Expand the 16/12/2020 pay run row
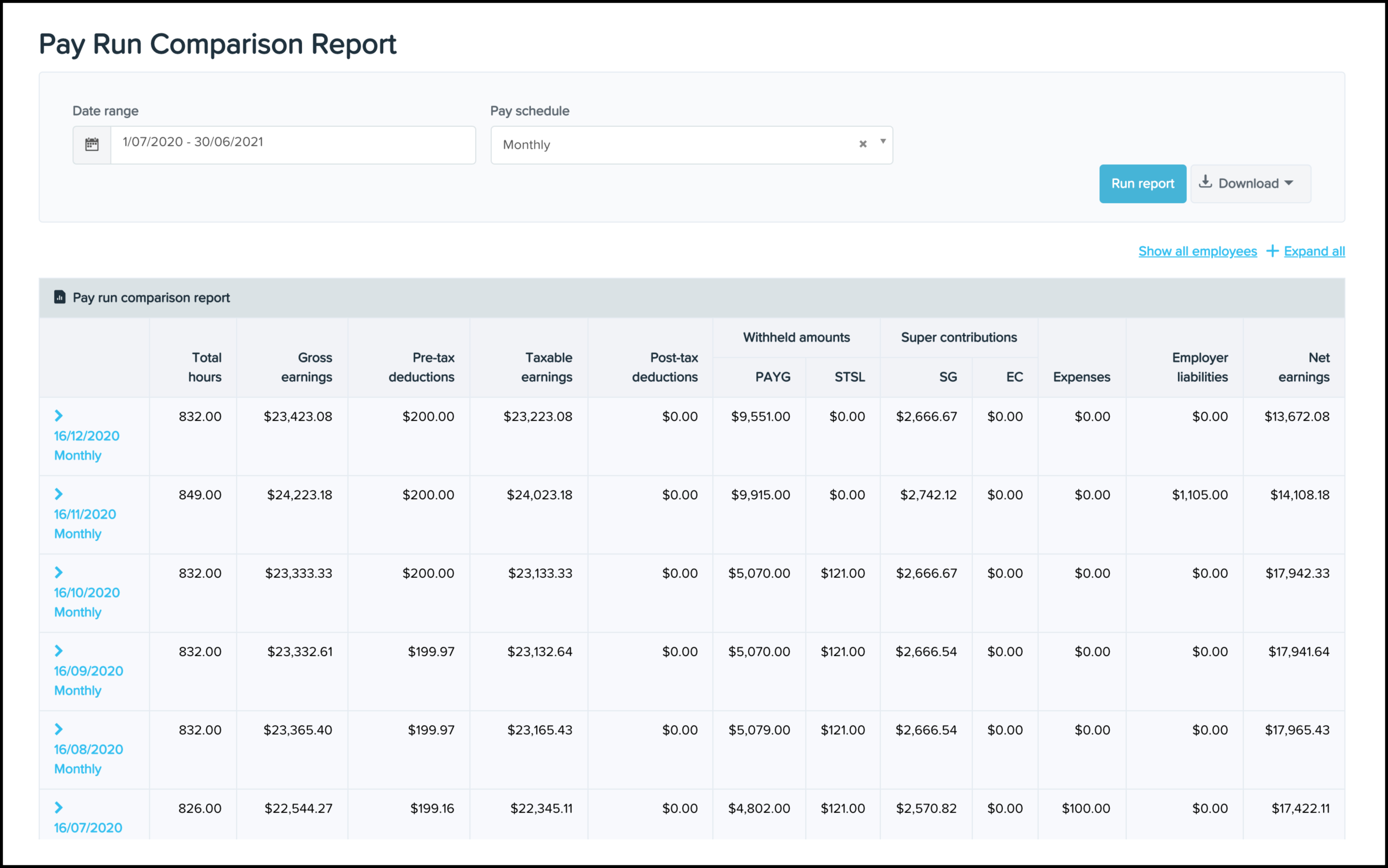This screenshot has width=1388, height=868. (x=59, y=416)
